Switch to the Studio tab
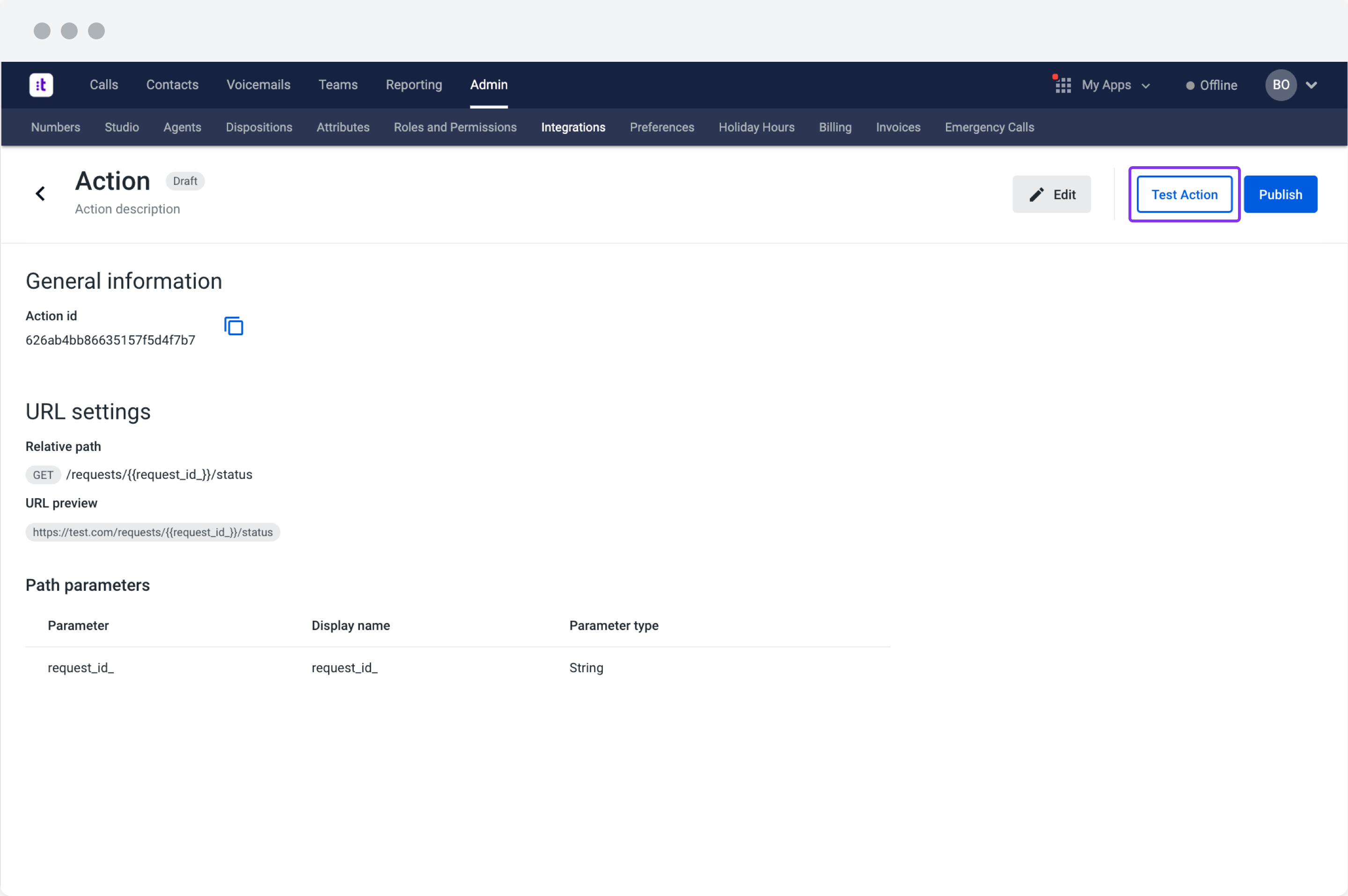Screen dimensions: 1348x896 (x=122, y=127)
